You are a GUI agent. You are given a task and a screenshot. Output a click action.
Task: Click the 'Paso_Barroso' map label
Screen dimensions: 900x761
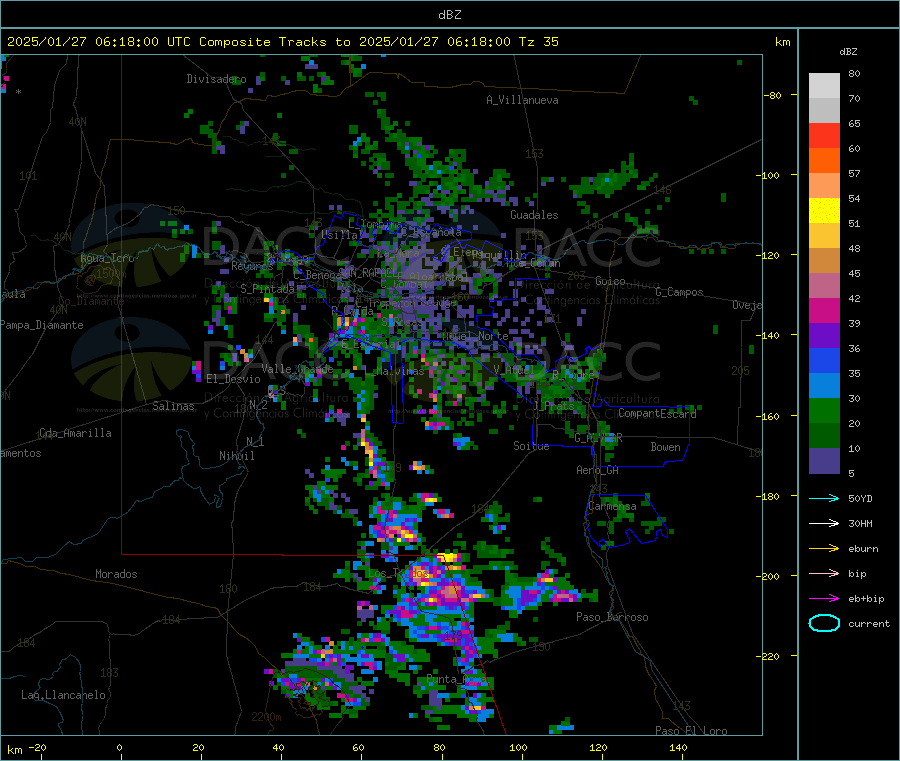pos(612,617)
